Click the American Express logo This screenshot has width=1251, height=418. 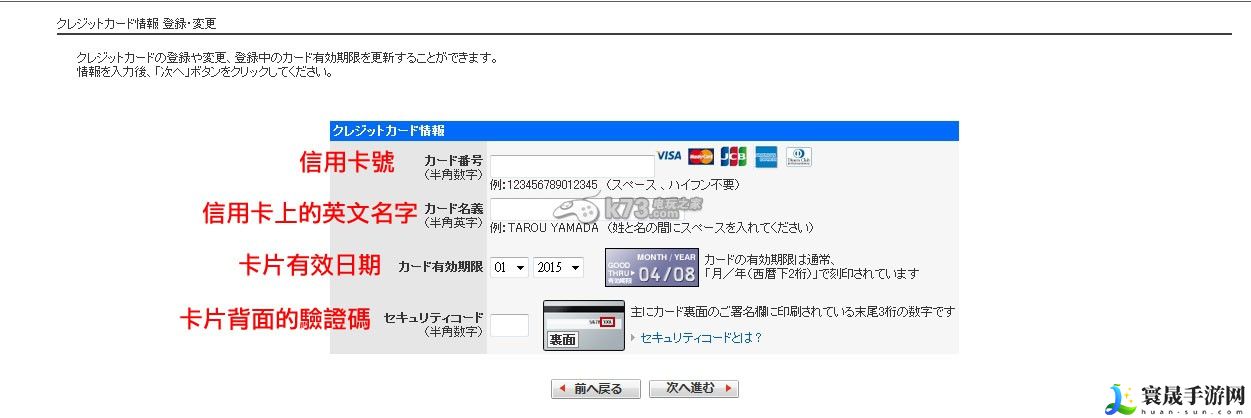[766, 157]
